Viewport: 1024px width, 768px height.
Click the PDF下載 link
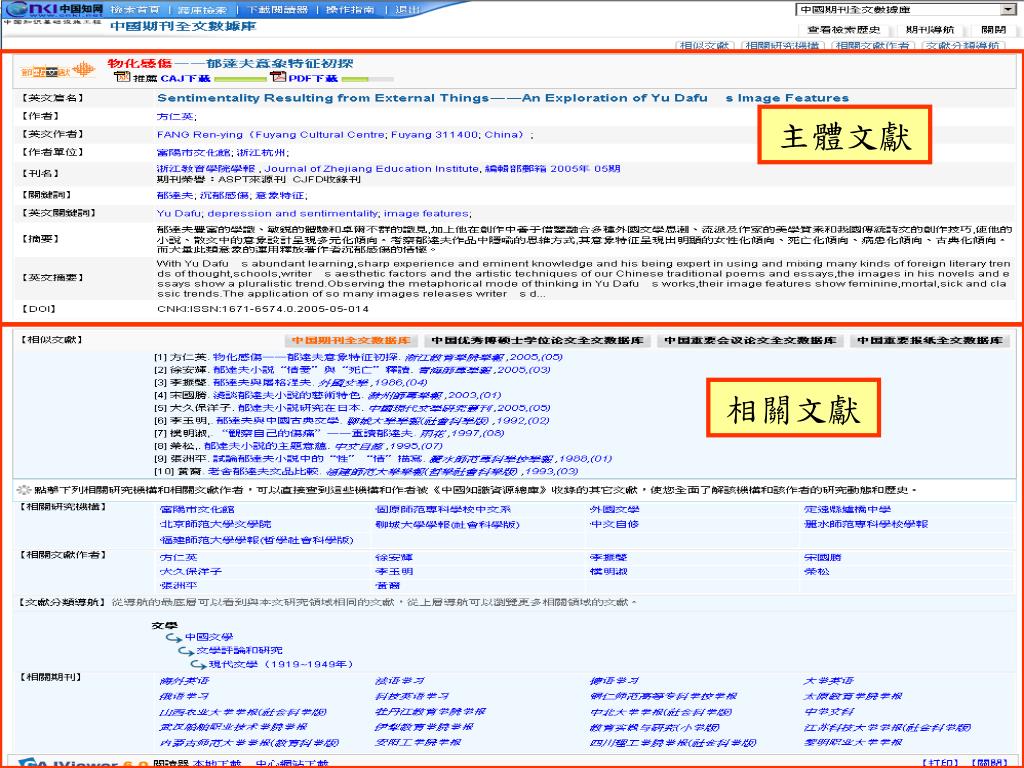pos(313,78)
